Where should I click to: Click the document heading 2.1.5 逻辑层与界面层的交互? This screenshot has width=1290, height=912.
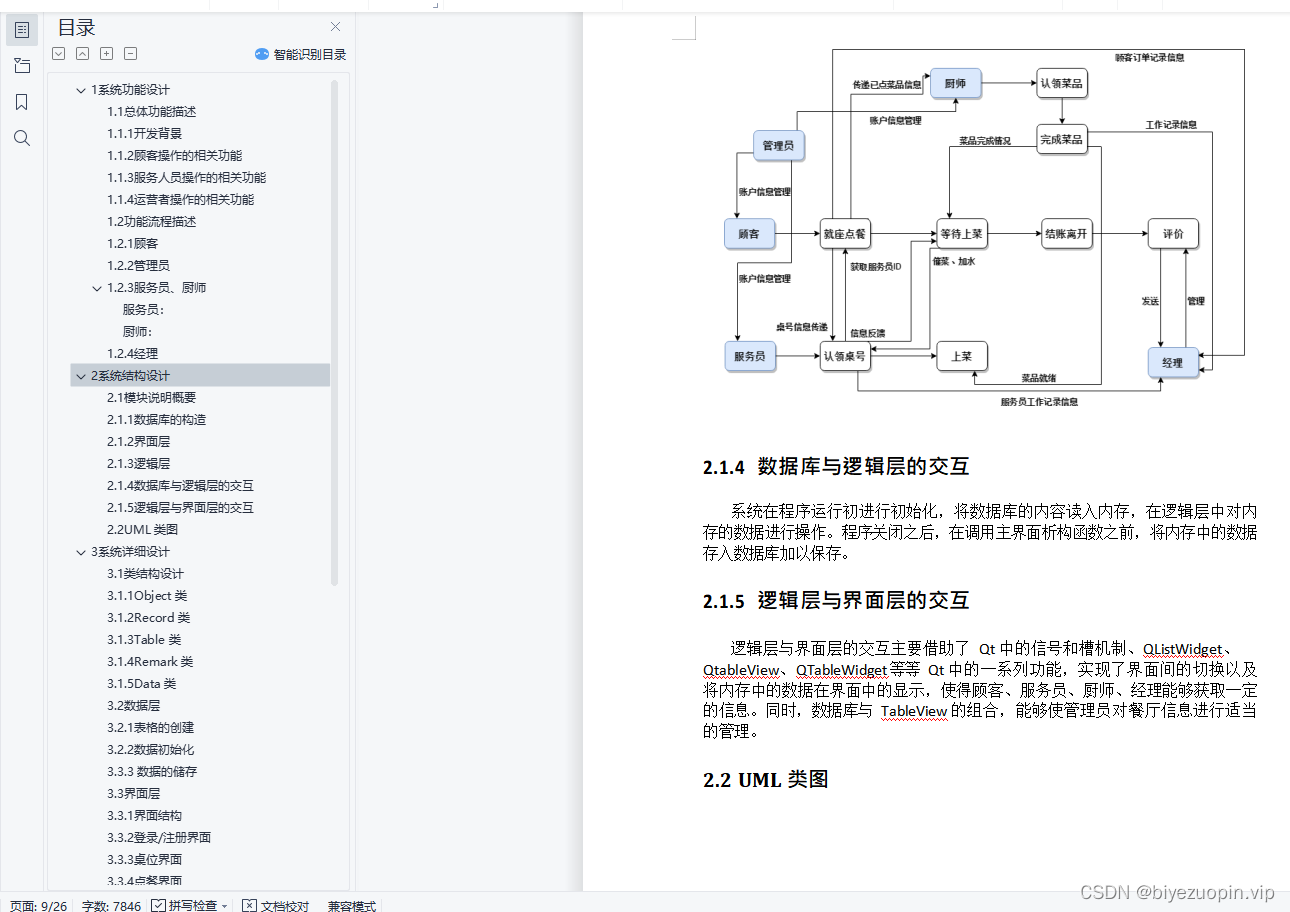[836, 601]
